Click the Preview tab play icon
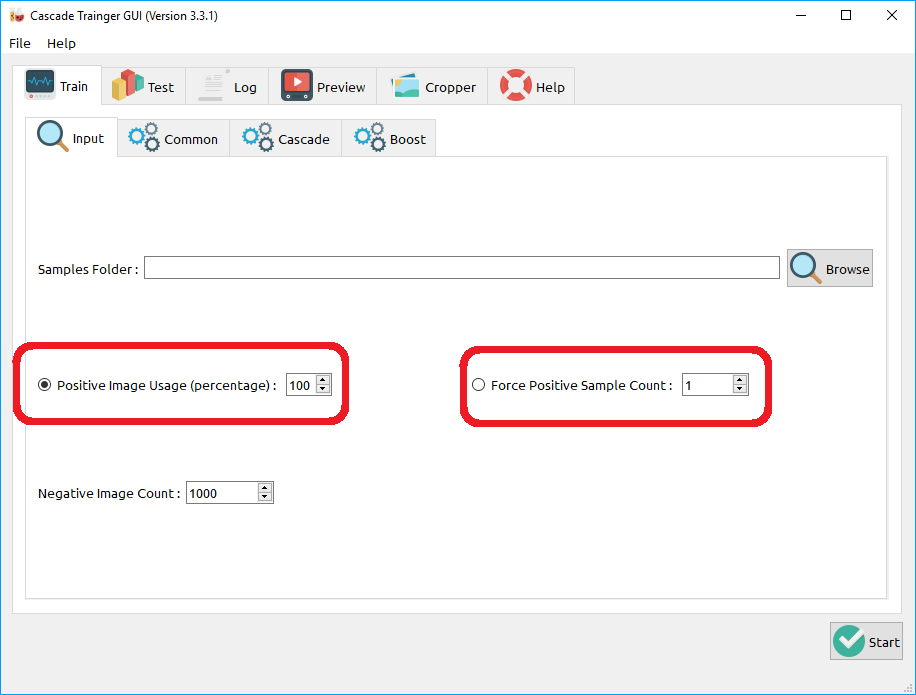The height and width of the screenshot is (695, 916). [x=297, y=85]
